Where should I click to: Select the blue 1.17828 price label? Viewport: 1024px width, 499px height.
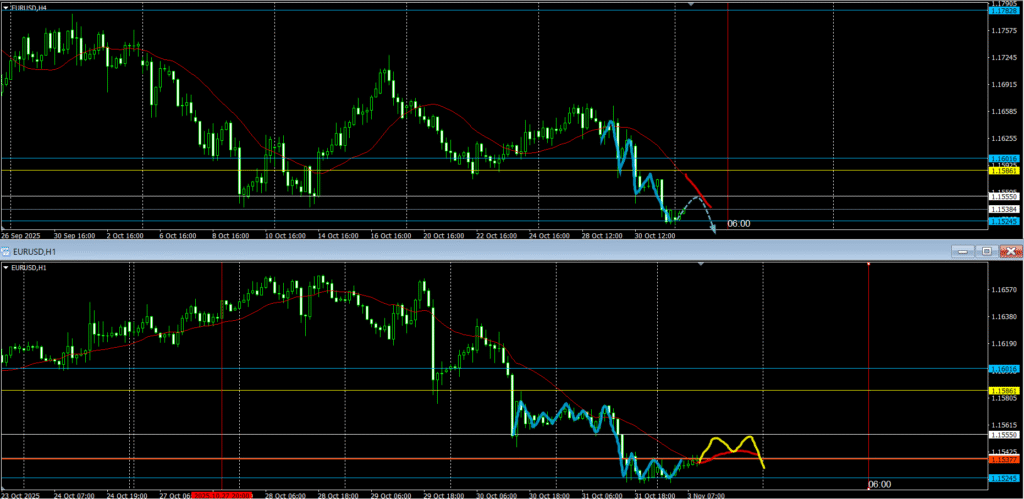pos(1003,10)
